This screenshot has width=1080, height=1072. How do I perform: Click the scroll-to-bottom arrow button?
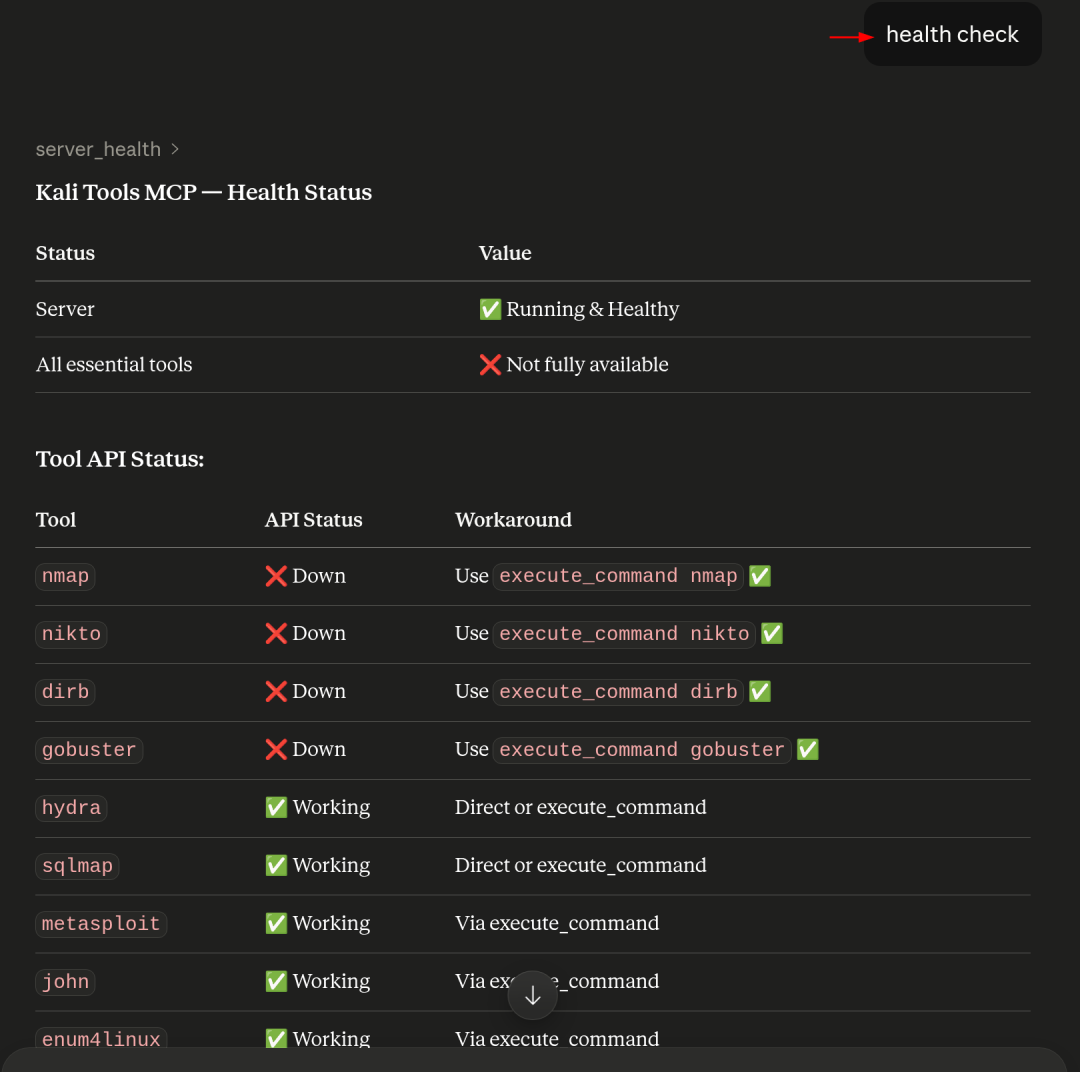coord(532,995)
